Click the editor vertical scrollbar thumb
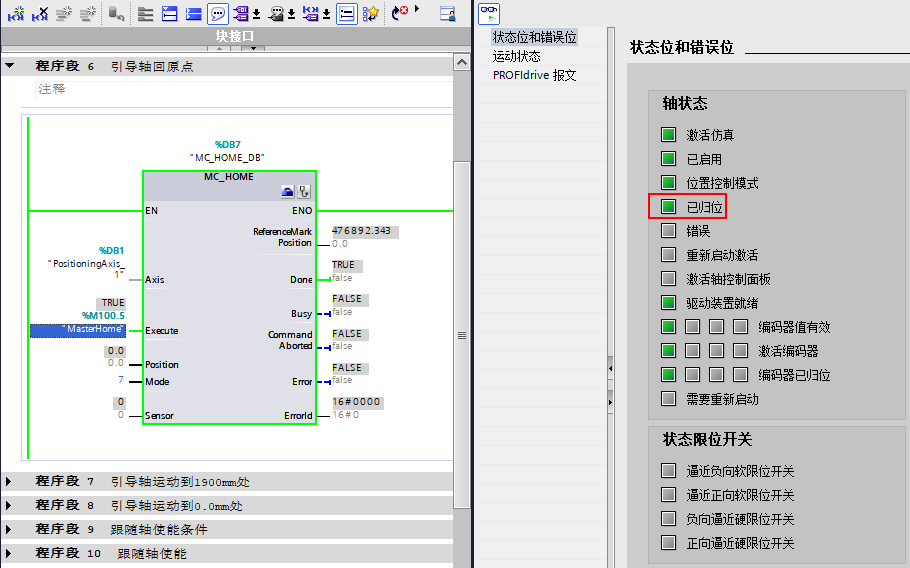Screen dimensions: 910x568 coord(462,335)
